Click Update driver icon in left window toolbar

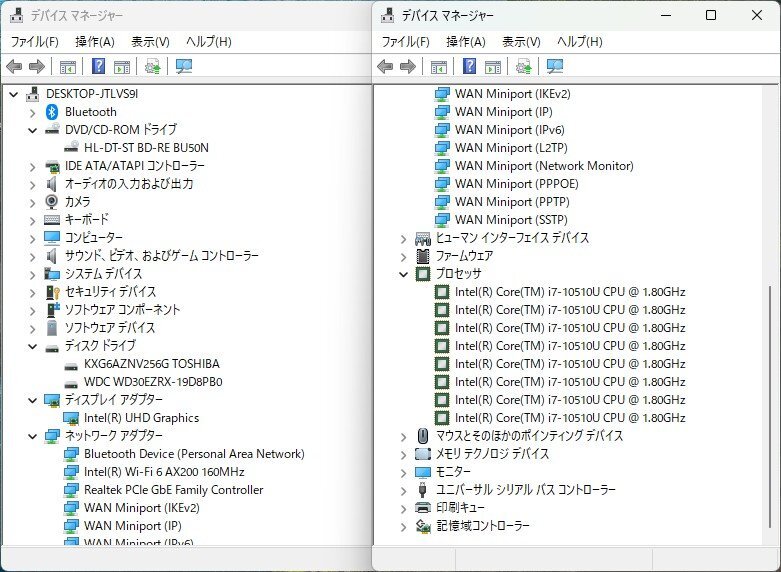coord(152,66)
